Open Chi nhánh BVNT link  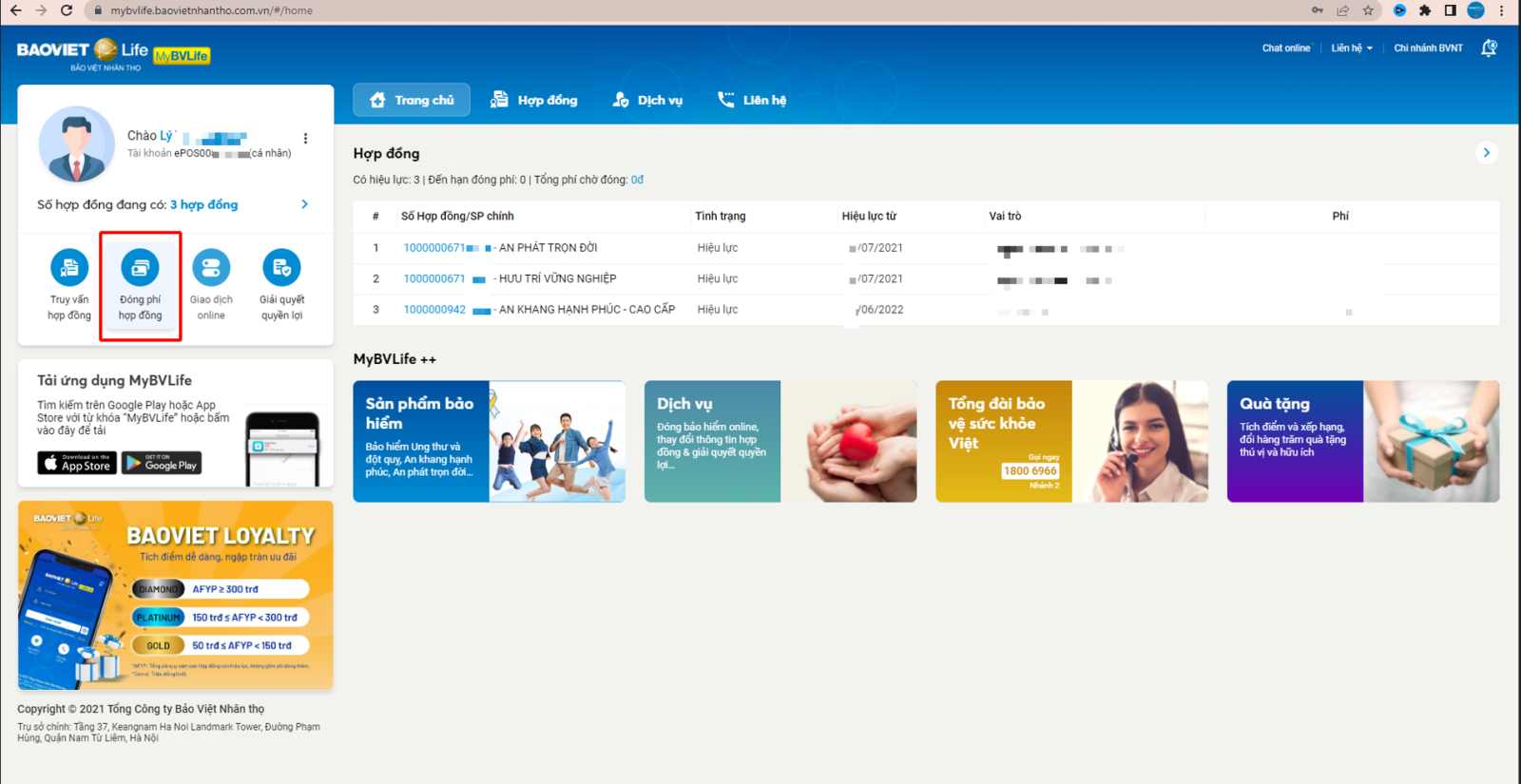pyautogui.click(x=1428, y=48)
